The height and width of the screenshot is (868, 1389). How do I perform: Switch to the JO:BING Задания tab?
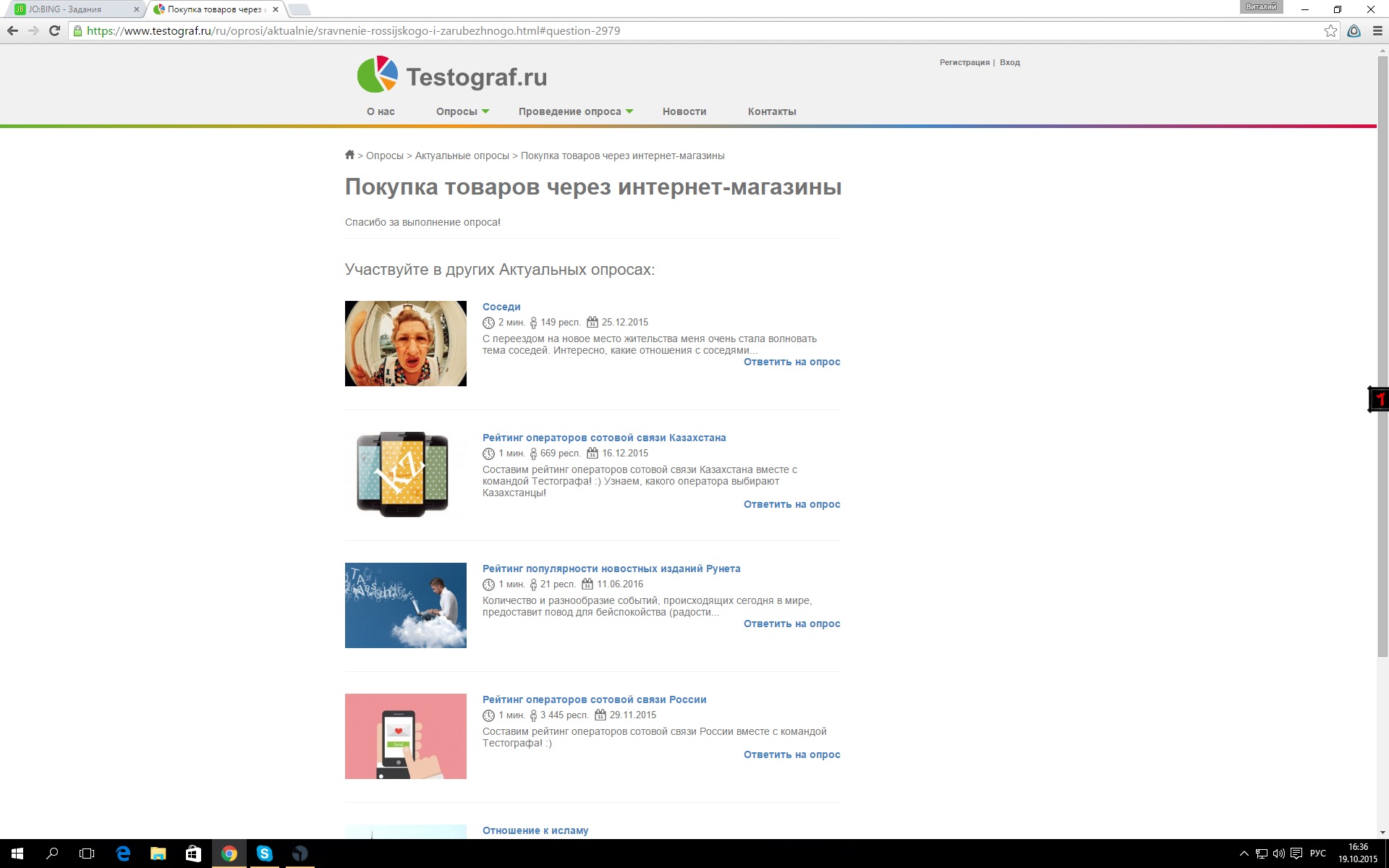[x=72, y=9]
